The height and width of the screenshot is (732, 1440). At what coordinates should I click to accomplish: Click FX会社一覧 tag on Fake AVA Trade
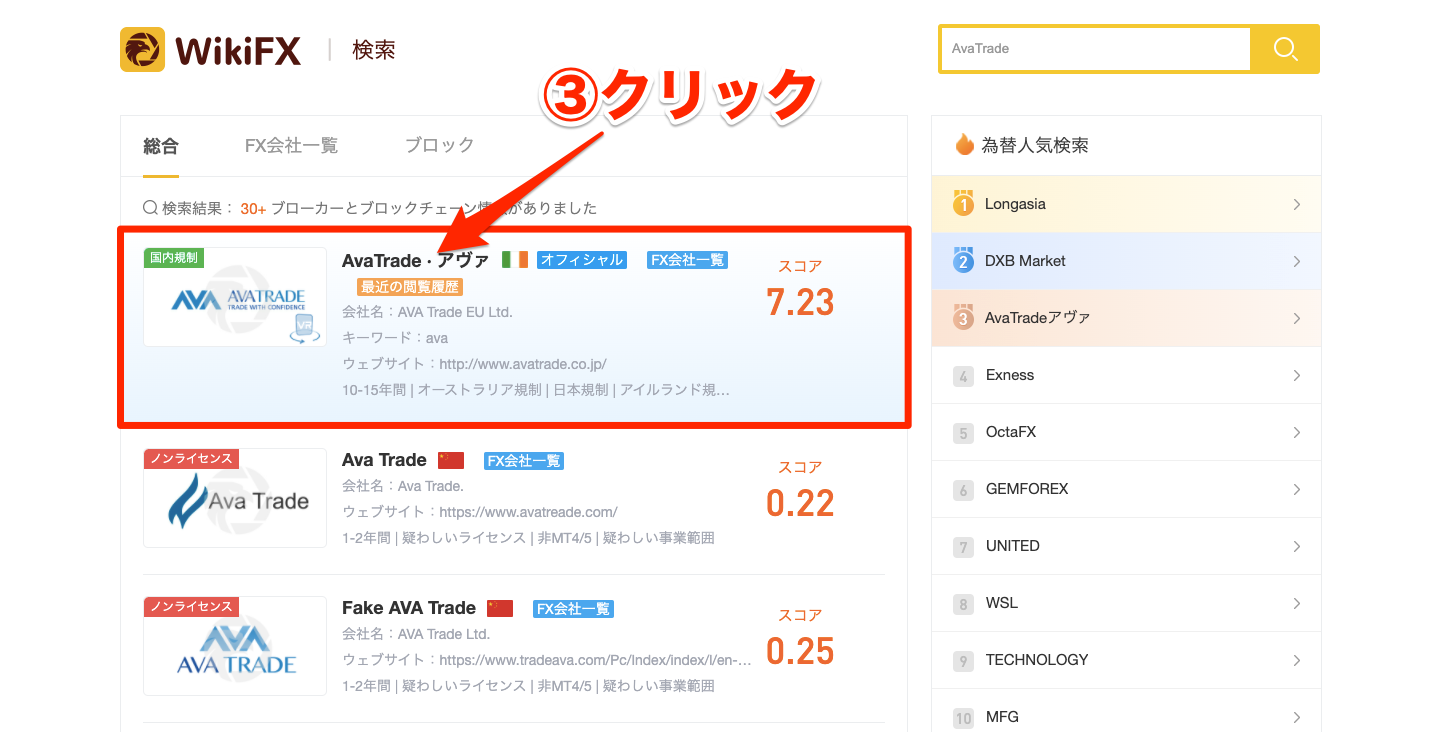pos(573,609)
